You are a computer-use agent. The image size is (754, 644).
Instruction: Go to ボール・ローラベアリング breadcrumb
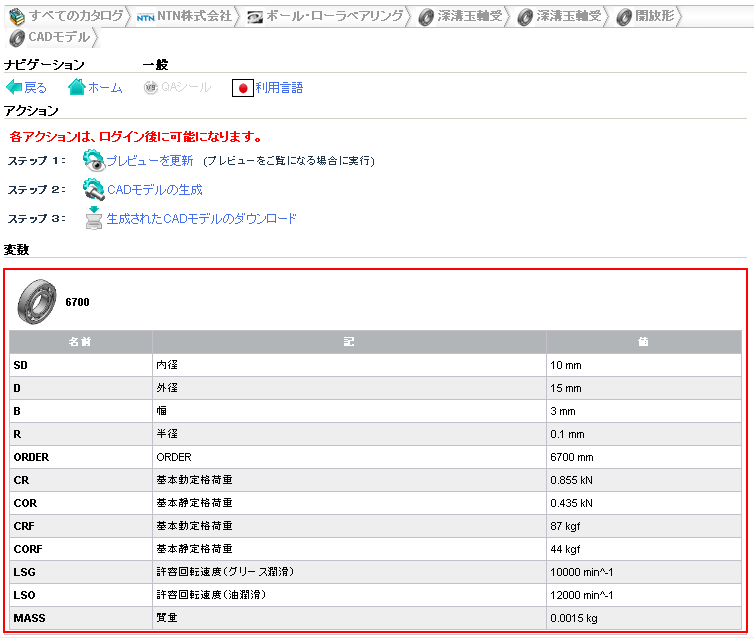tap(334, 16)
